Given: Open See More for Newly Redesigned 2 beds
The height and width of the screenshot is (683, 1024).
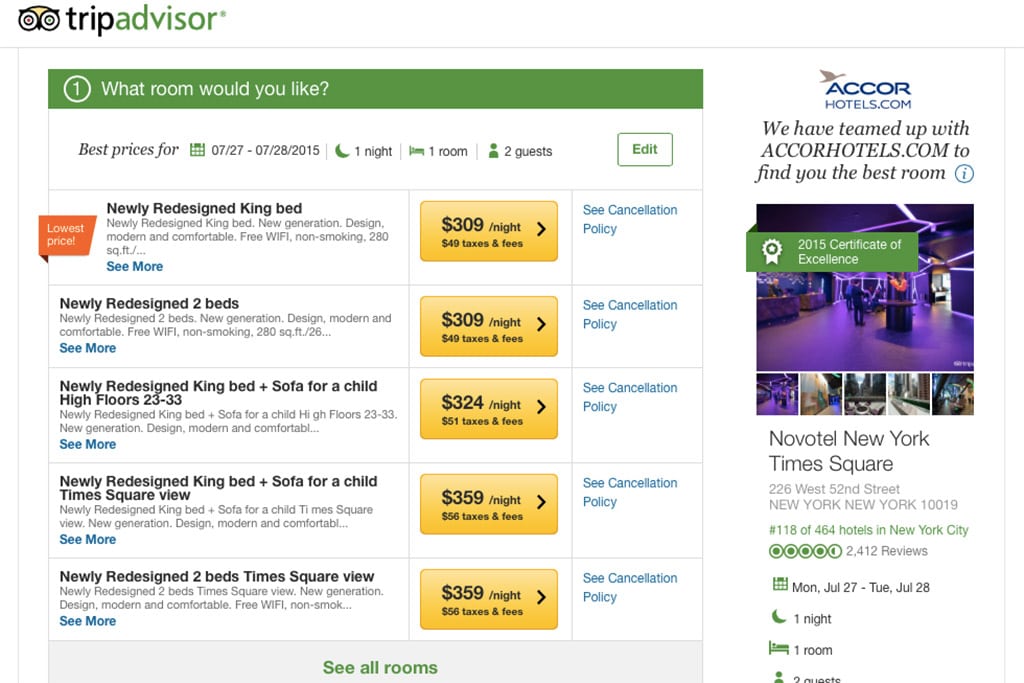Looking at the screenshot, I should (x=88, y=348).
